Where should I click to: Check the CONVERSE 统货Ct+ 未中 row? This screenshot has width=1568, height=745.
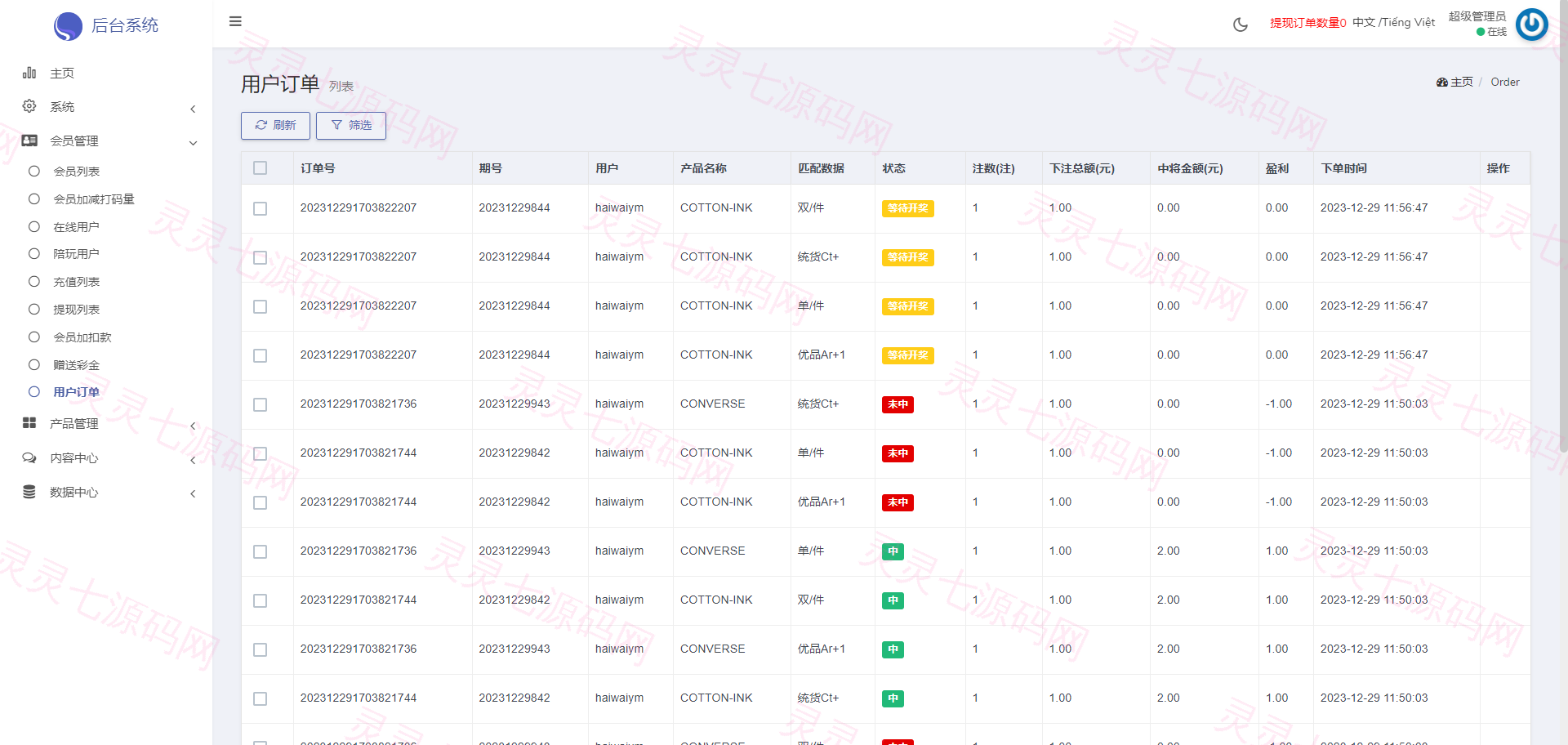tap(261, 404)
